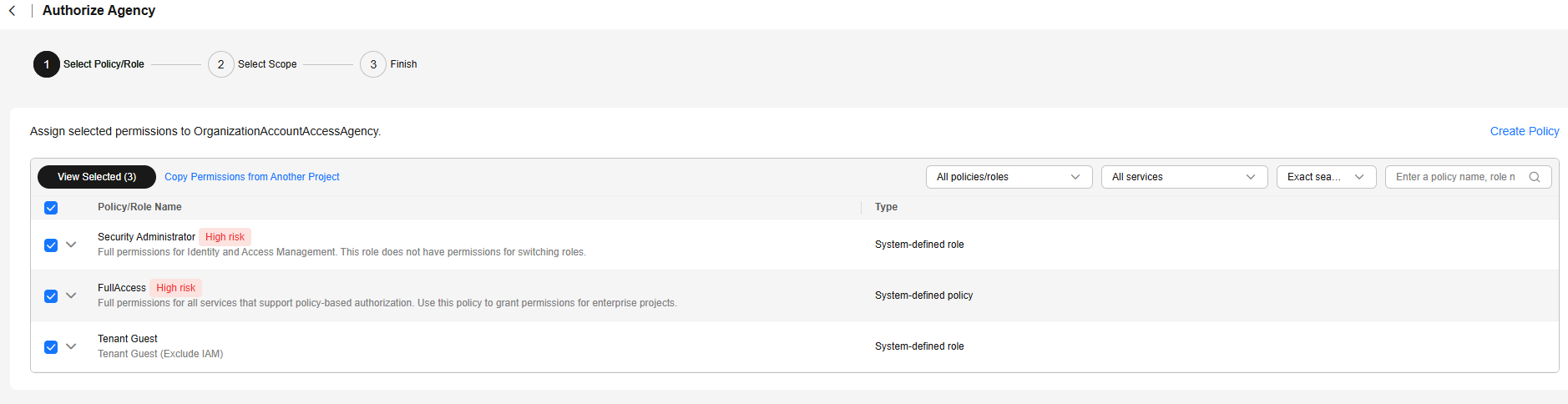Viewport: 1568px width, 404px height.
Task: Open the Exact search mode dropdown
Action: click(x=1326, y=177)
